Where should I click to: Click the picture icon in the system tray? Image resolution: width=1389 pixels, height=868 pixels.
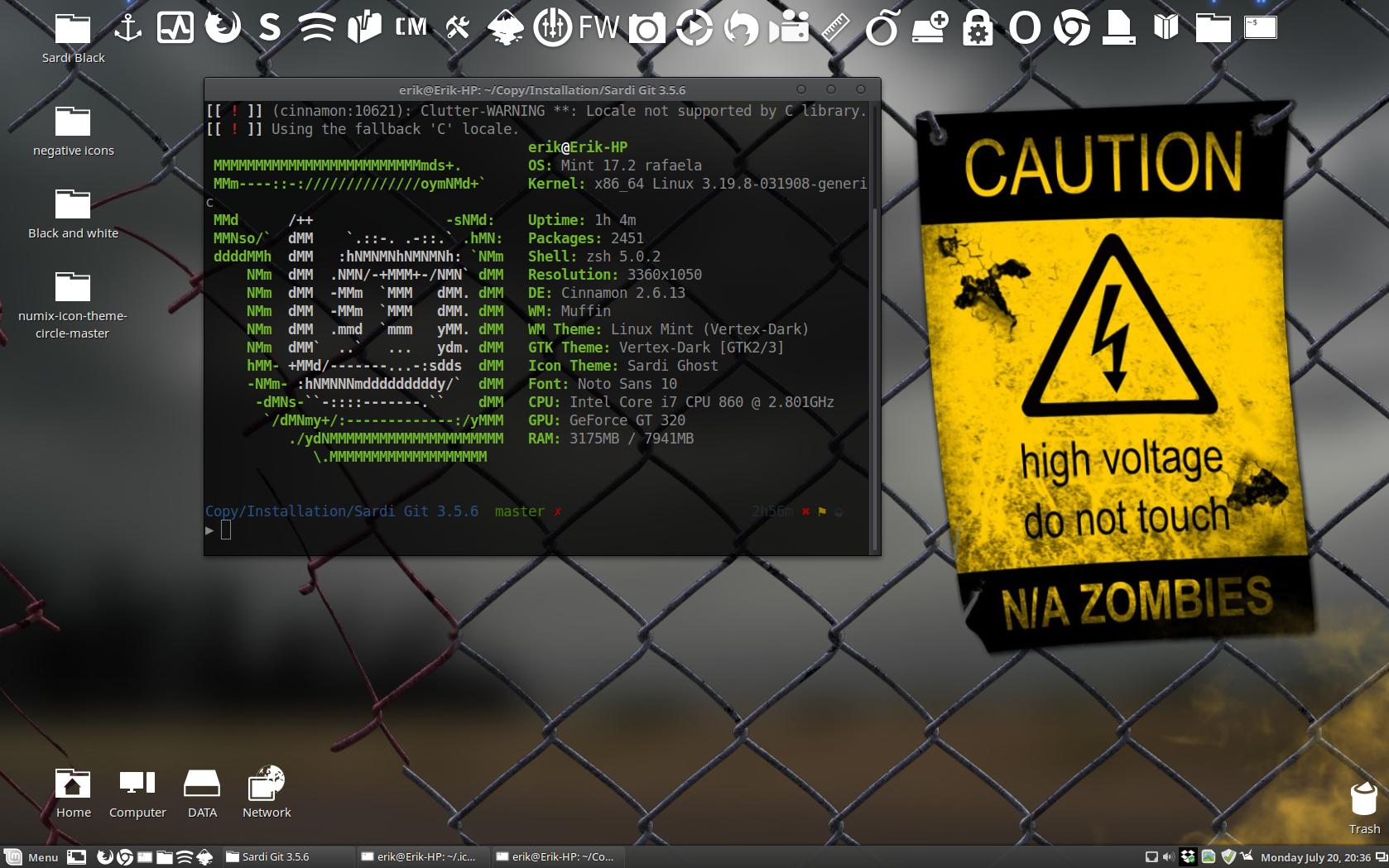click(1209, 857)
